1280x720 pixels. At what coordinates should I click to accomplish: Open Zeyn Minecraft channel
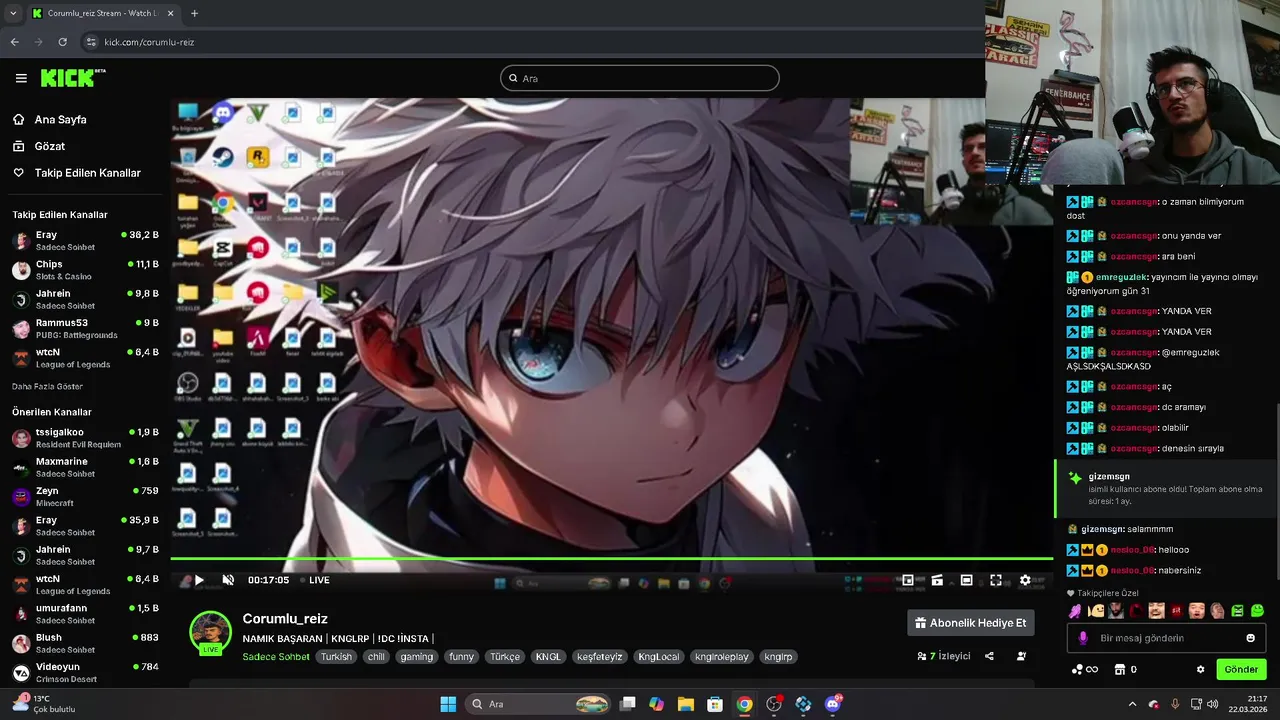tap(85, 497)
